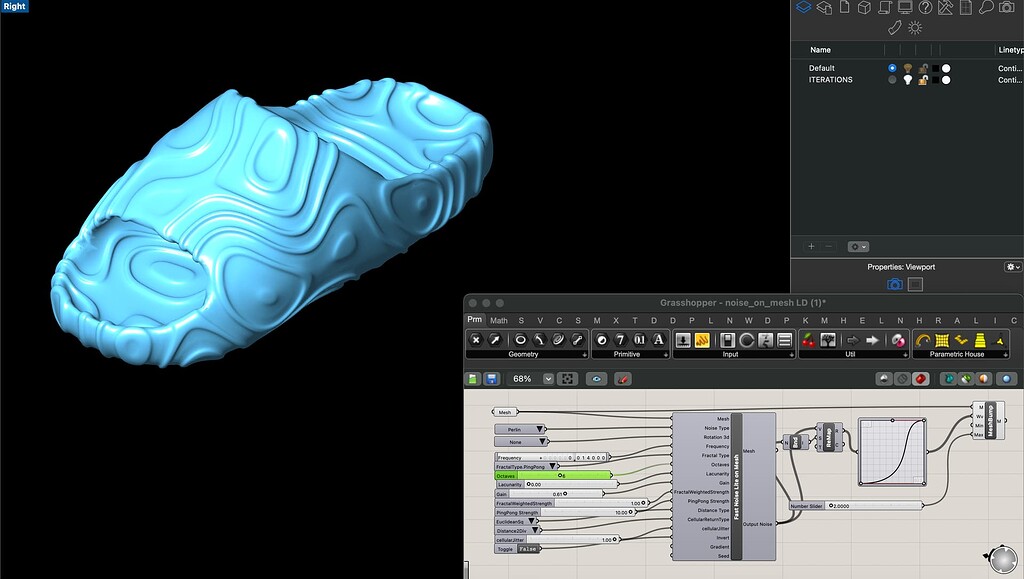Screen dimensions: 1024x579
Task: Click the Prm tab in Grasshopper
Action: pyautogui.click(x=476, y=320)
